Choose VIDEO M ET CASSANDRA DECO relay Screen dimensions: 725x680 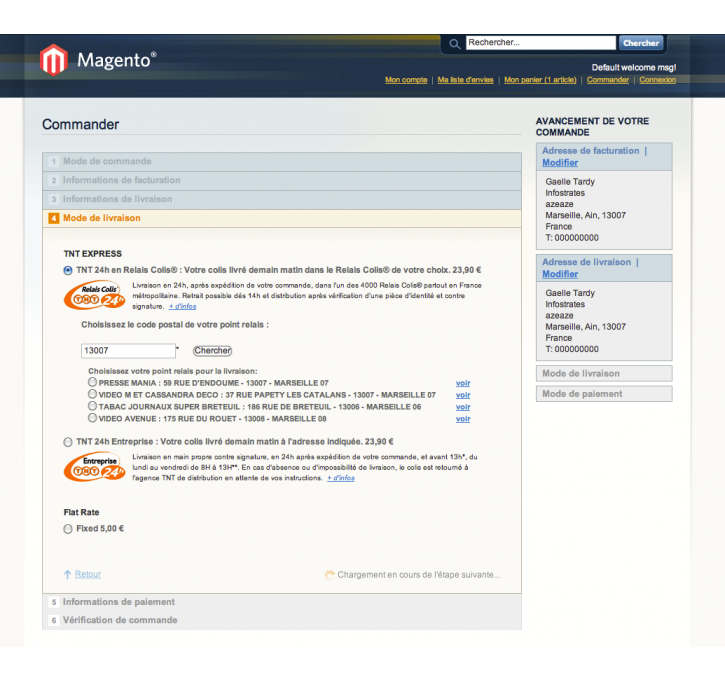[92, 394]
